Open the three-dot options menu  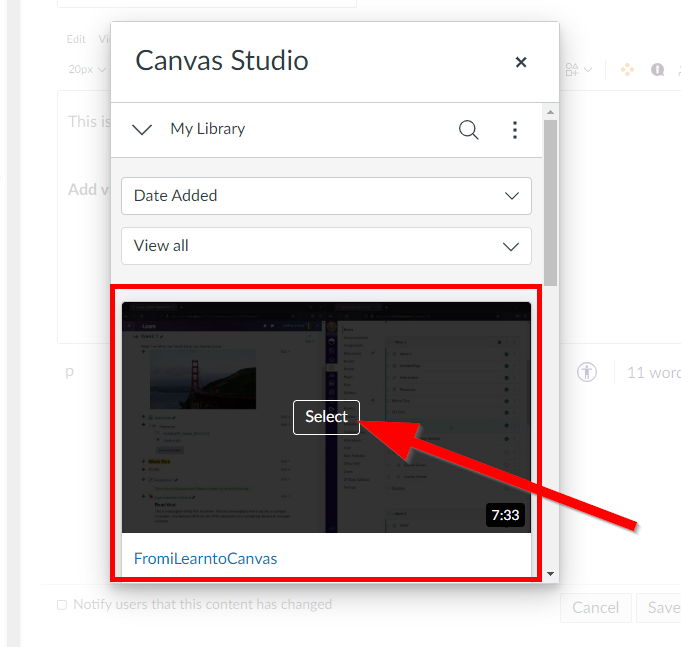pos(515,130)
